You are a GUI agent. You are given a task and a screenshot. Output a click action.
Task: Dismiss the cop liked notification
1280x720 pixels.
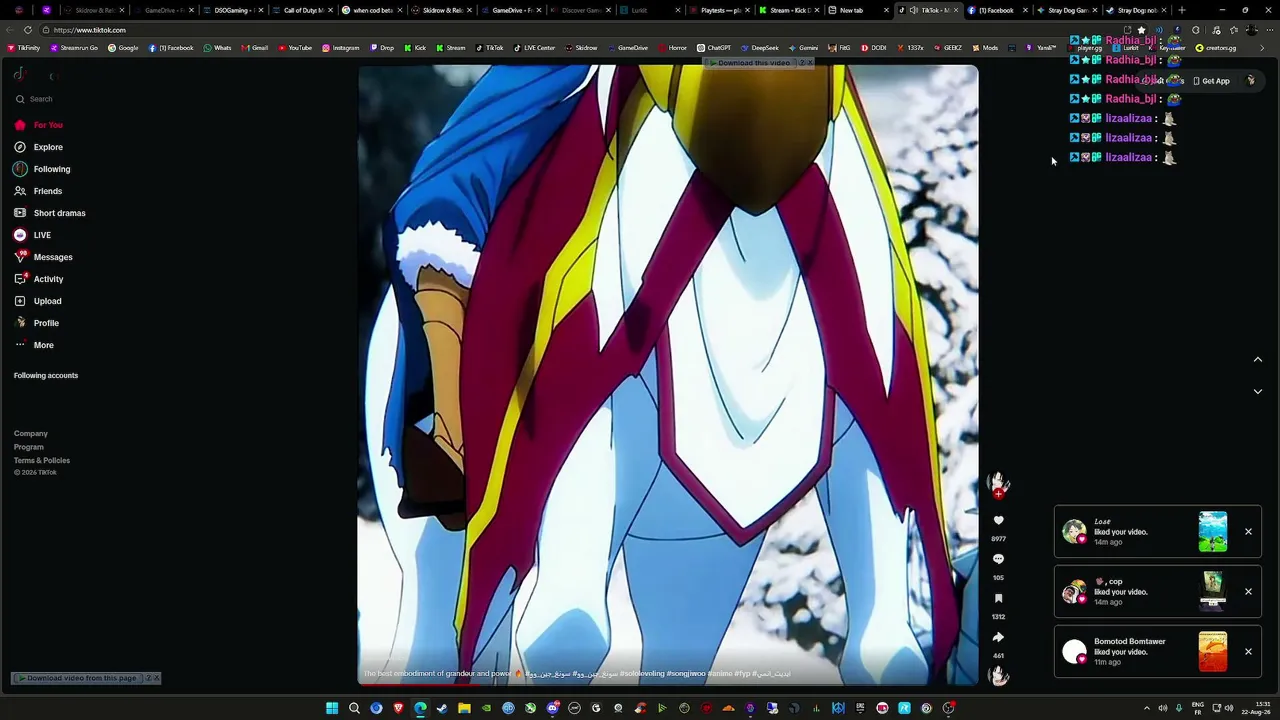(x=1248, y=591)
